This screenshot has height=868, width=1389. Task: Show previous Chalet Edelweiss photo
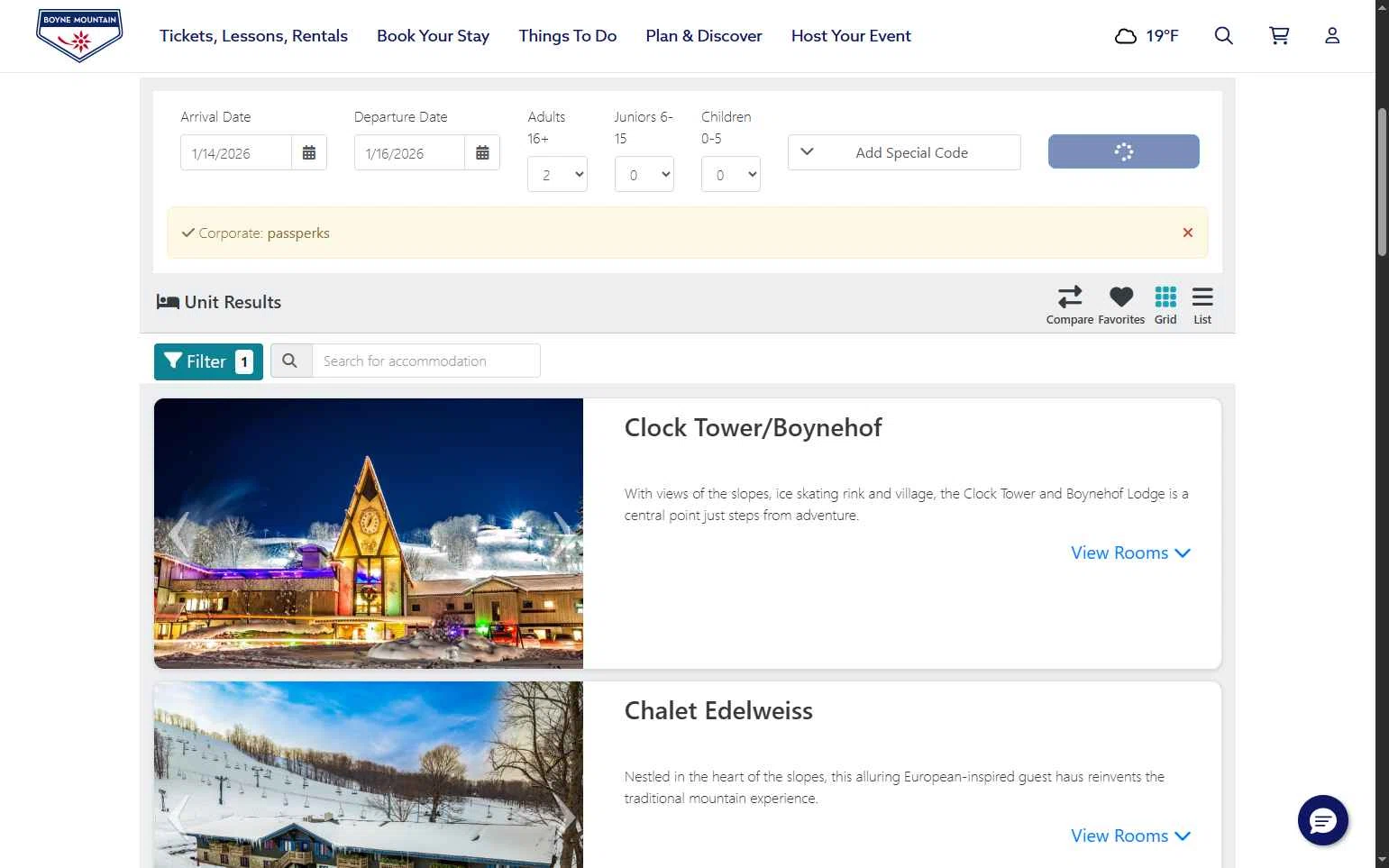tap(180, 817)
